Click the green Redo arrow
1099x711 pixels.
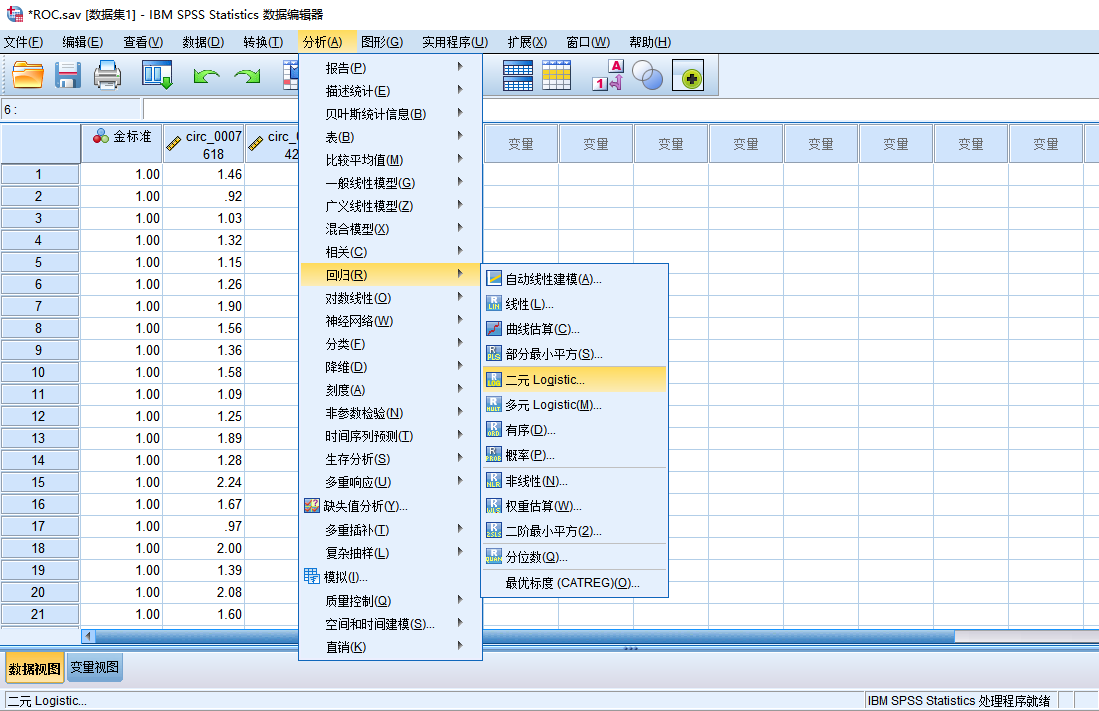[x=247, y=75]
